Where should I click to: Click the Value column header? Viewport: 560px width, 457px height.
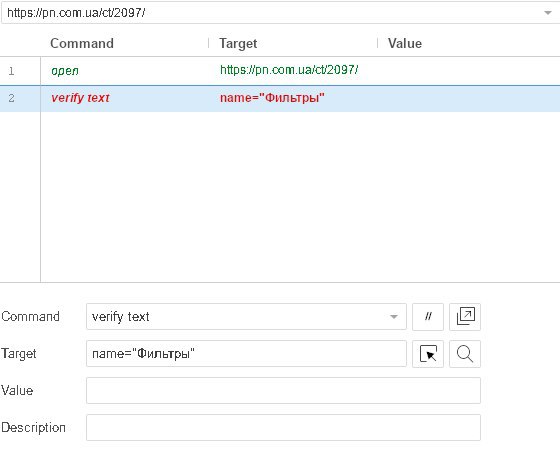[405, 43]
